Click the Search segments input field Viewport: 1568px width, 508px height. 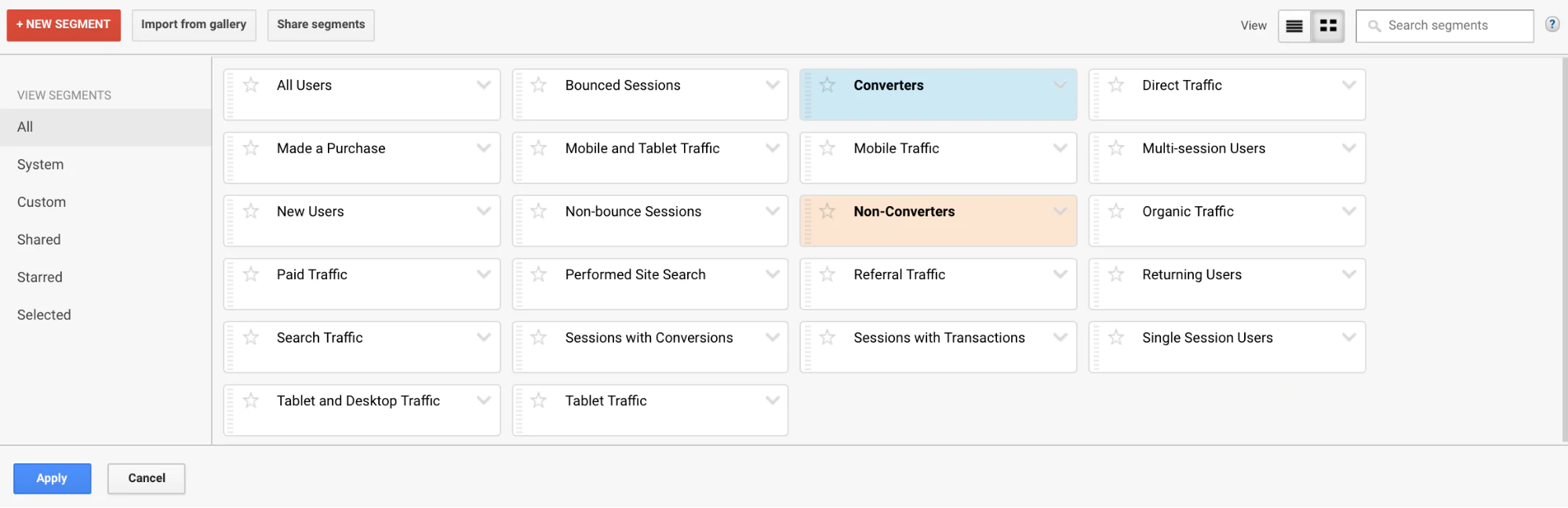[x=1451, y=26]
